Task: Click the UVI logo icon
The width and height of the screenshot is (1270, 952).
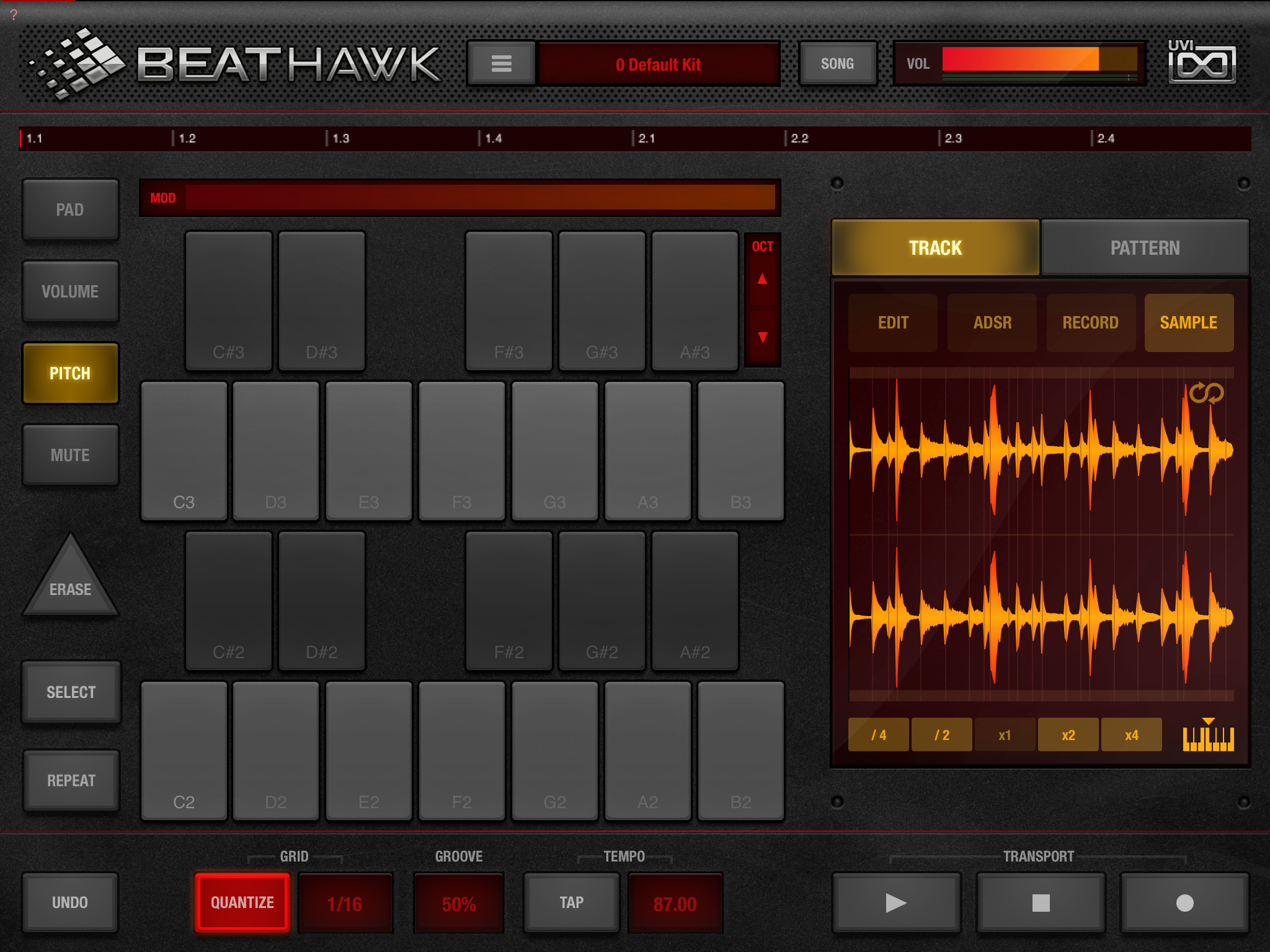Action: 1202,62
